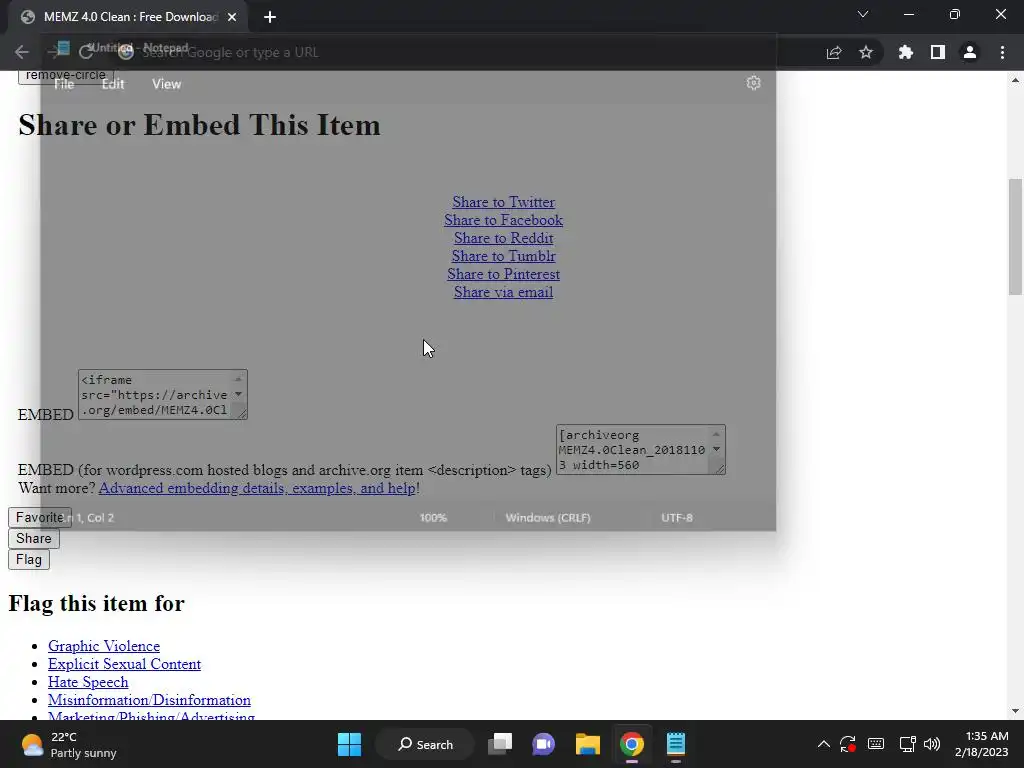1024x768 pixels.
Task: Open the sync tray icon
Action: click(848, 744)
